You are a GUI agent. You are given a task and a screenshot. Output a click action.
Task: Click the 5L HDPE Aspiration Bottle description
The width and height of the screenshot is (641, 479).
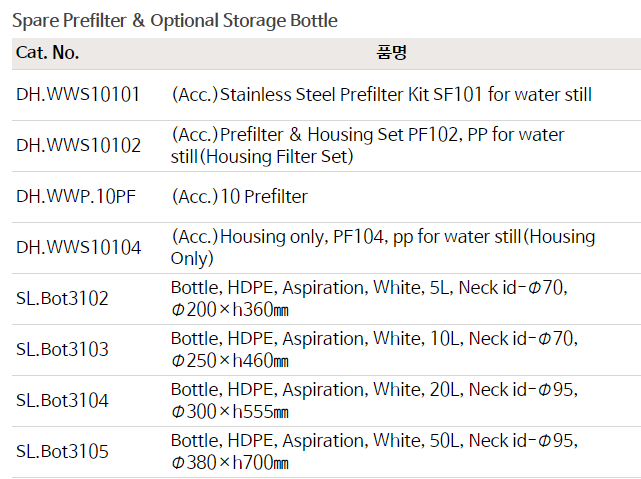[x=368, y=288]
